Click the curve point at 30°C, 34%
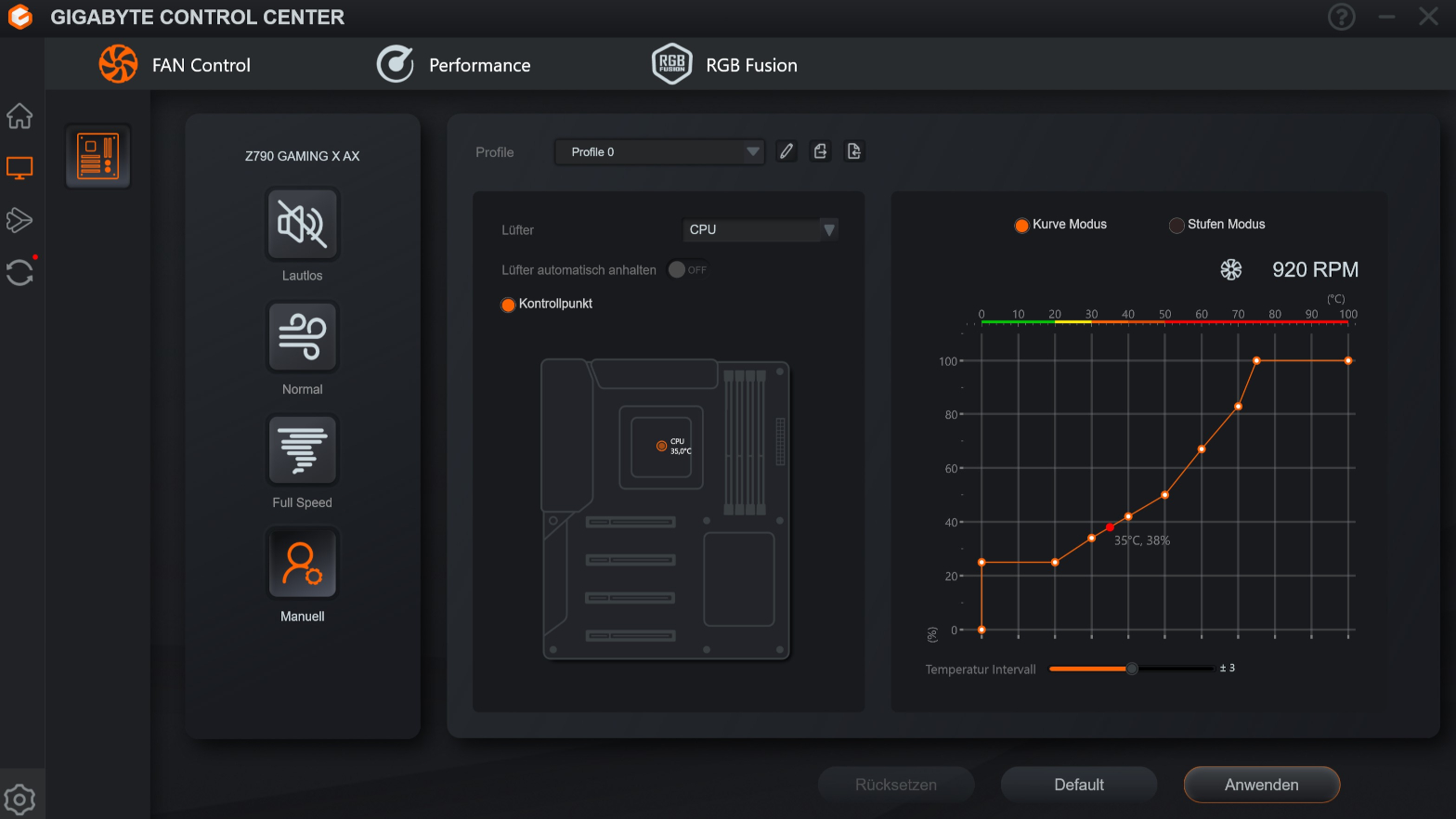Screen dimensions: 1456x819 point(1091,538)
